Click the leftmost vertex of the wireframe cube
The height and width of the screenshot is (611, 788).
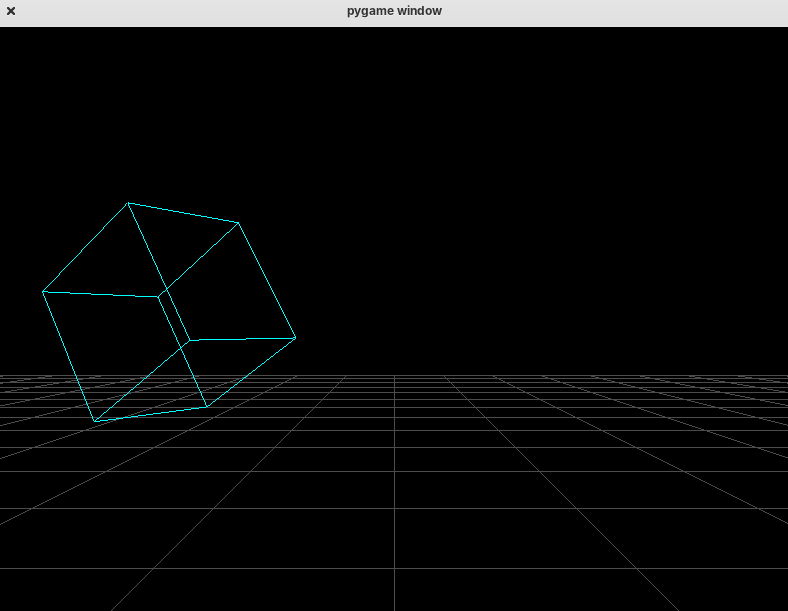43,292
